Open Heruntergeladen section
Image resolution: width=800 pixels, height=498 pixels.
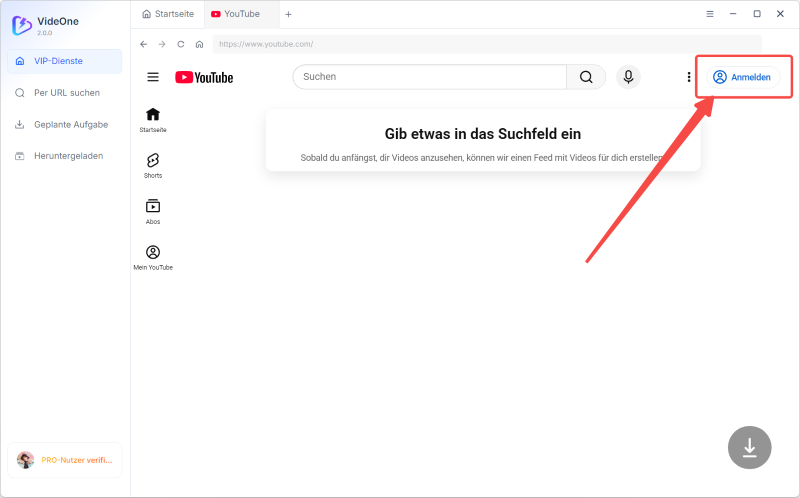[65, 156]
